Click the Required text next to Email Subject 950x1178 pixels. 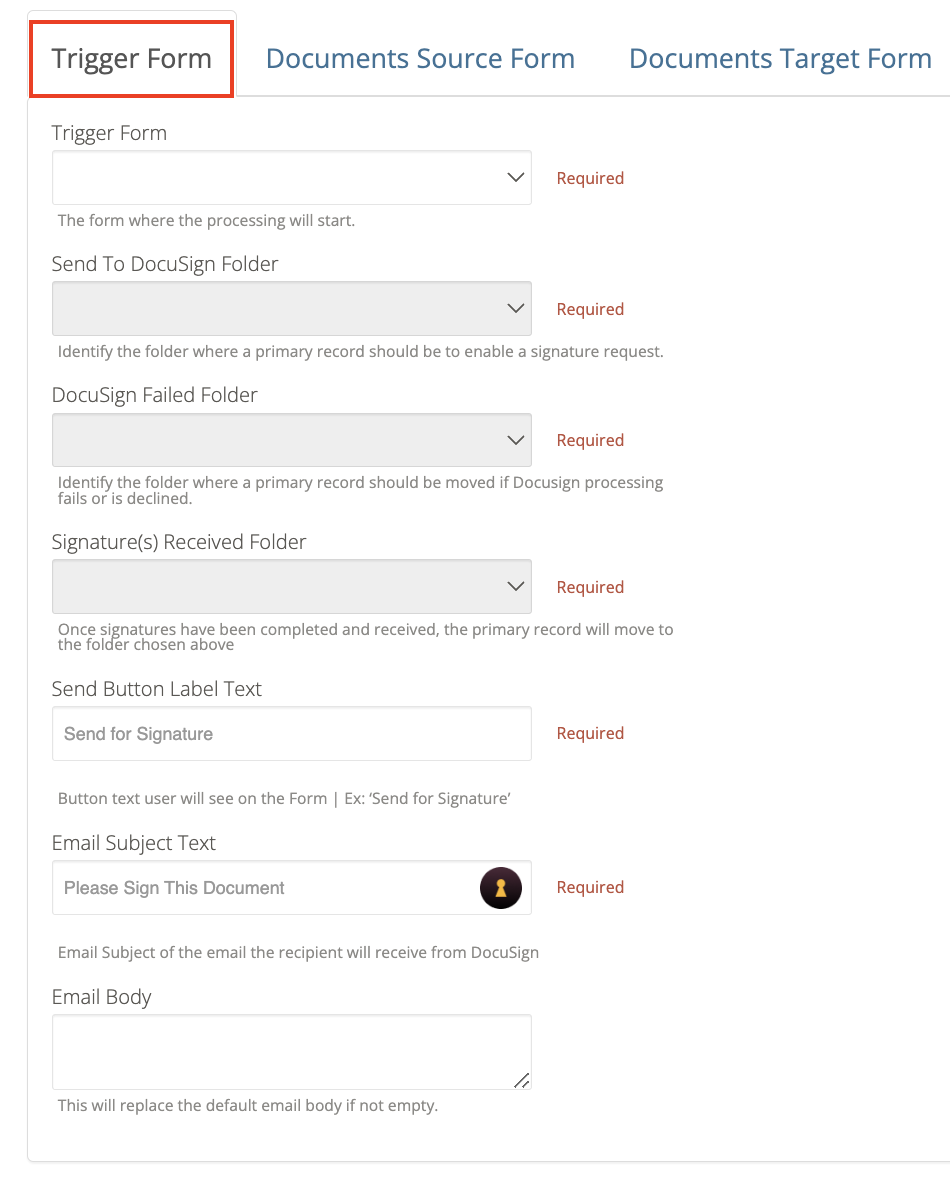tap(590, 887)
